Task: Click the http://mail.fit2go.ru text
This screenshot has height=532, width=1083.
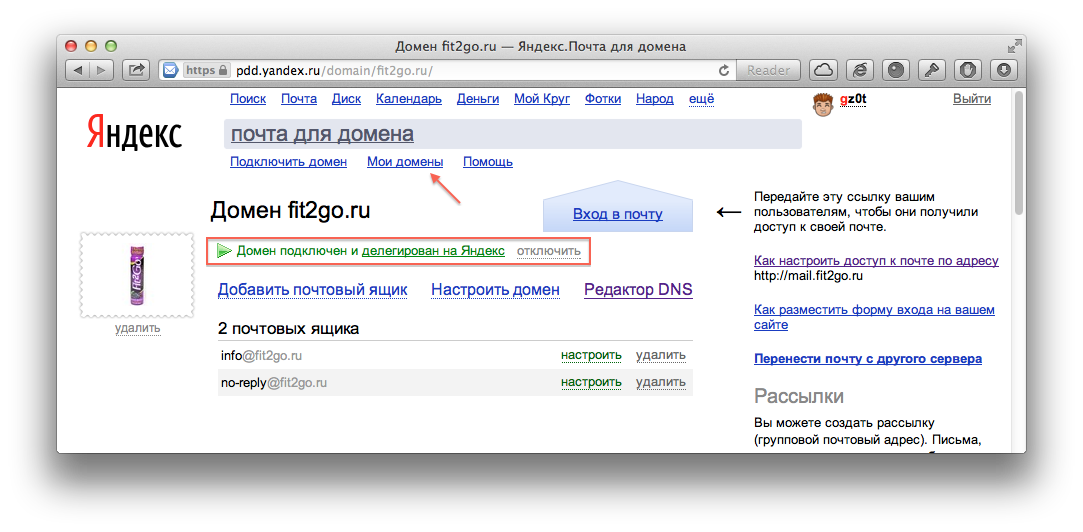Action: (x=809, y=276)
